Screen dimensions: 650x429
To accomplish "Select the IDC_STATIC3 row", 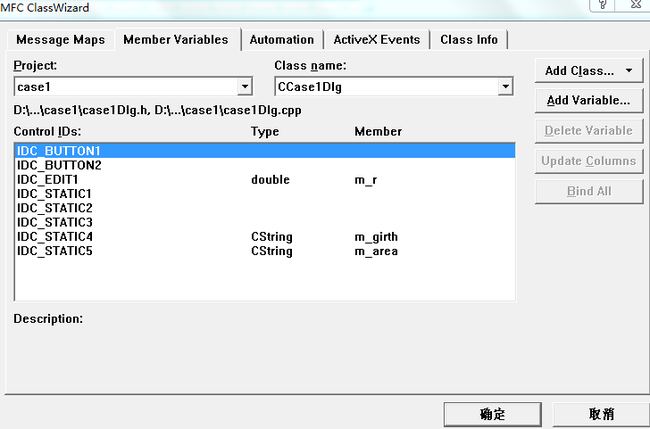I will (x=265, y=223).
